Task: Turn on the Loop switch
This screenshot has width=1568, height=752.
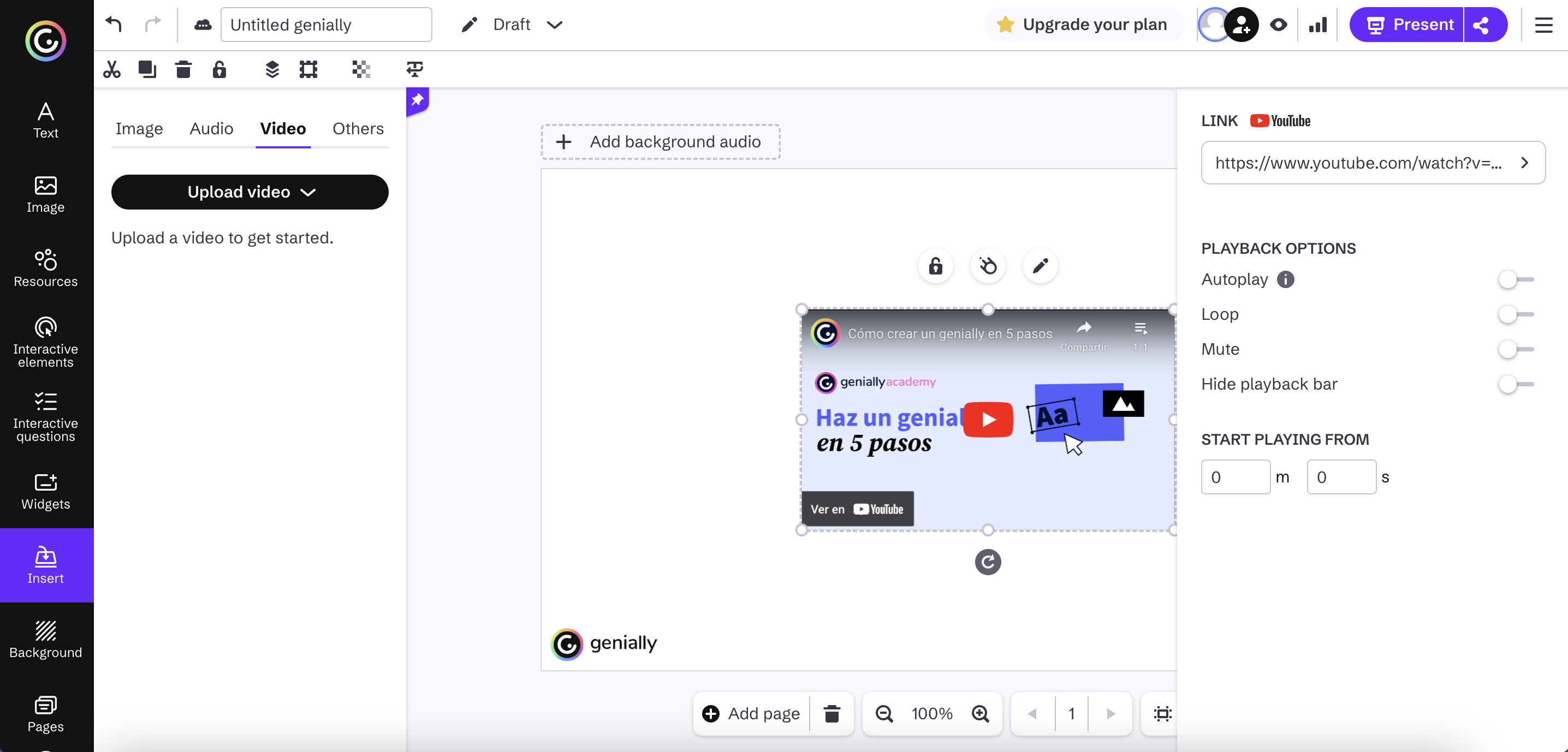Action: pos(1515,314)
